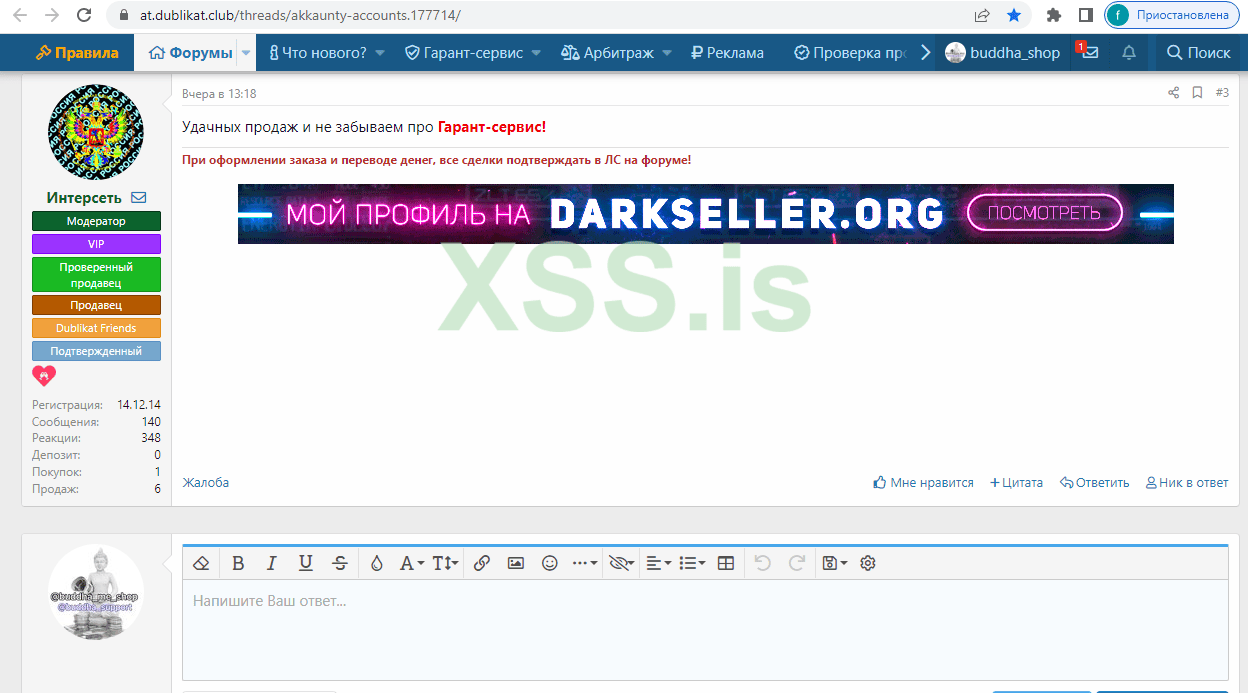Click the redo arrow icon
1248x693 pixels.
click(797, 563)
